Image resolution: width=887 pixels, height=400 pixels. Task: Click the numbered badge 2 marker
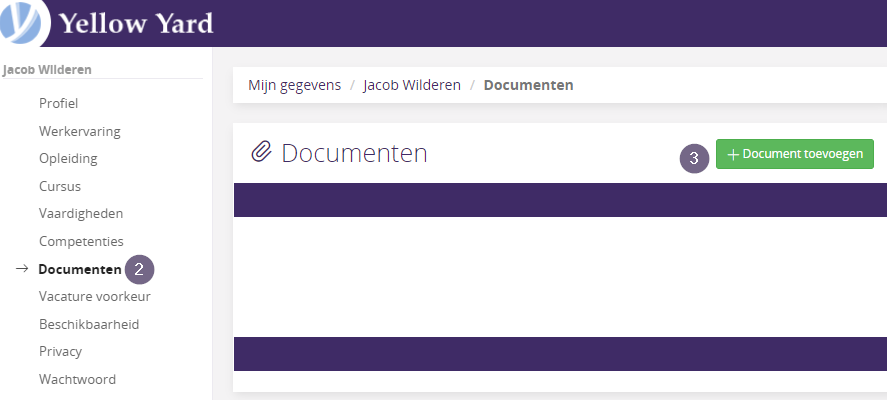pyautogui.click(x=139, y=269)
